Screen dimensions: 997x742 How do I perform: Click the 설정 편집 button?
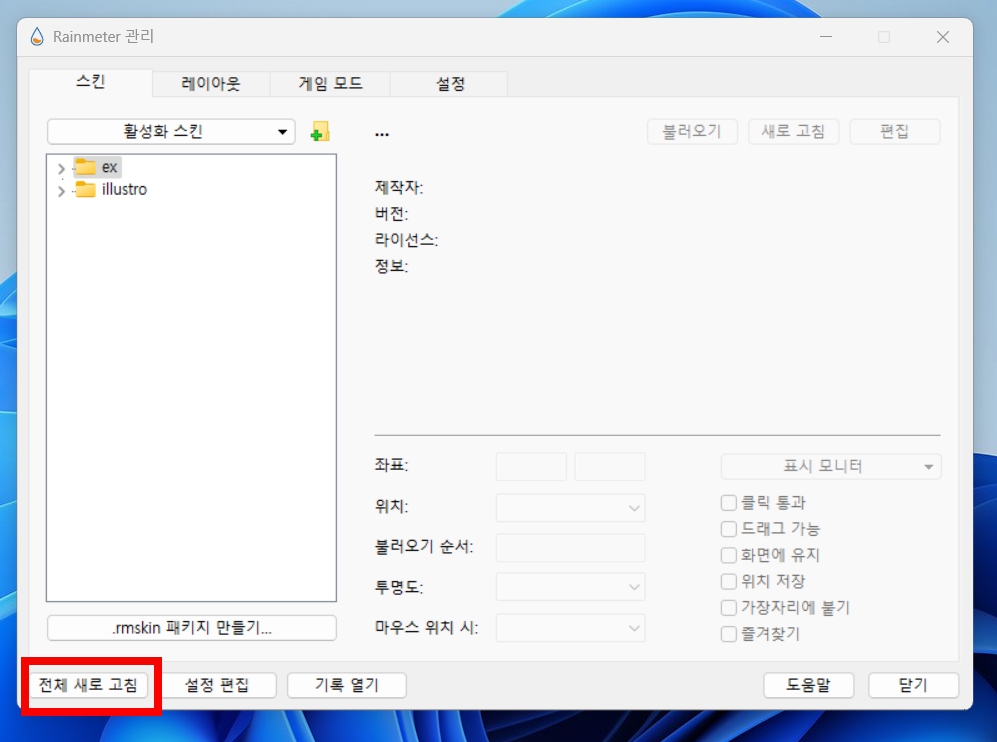coord(217,685)
